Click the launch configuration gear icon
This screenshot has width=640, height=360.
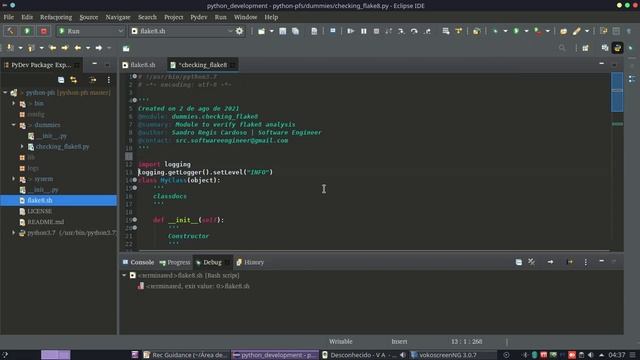coord(240,31)
